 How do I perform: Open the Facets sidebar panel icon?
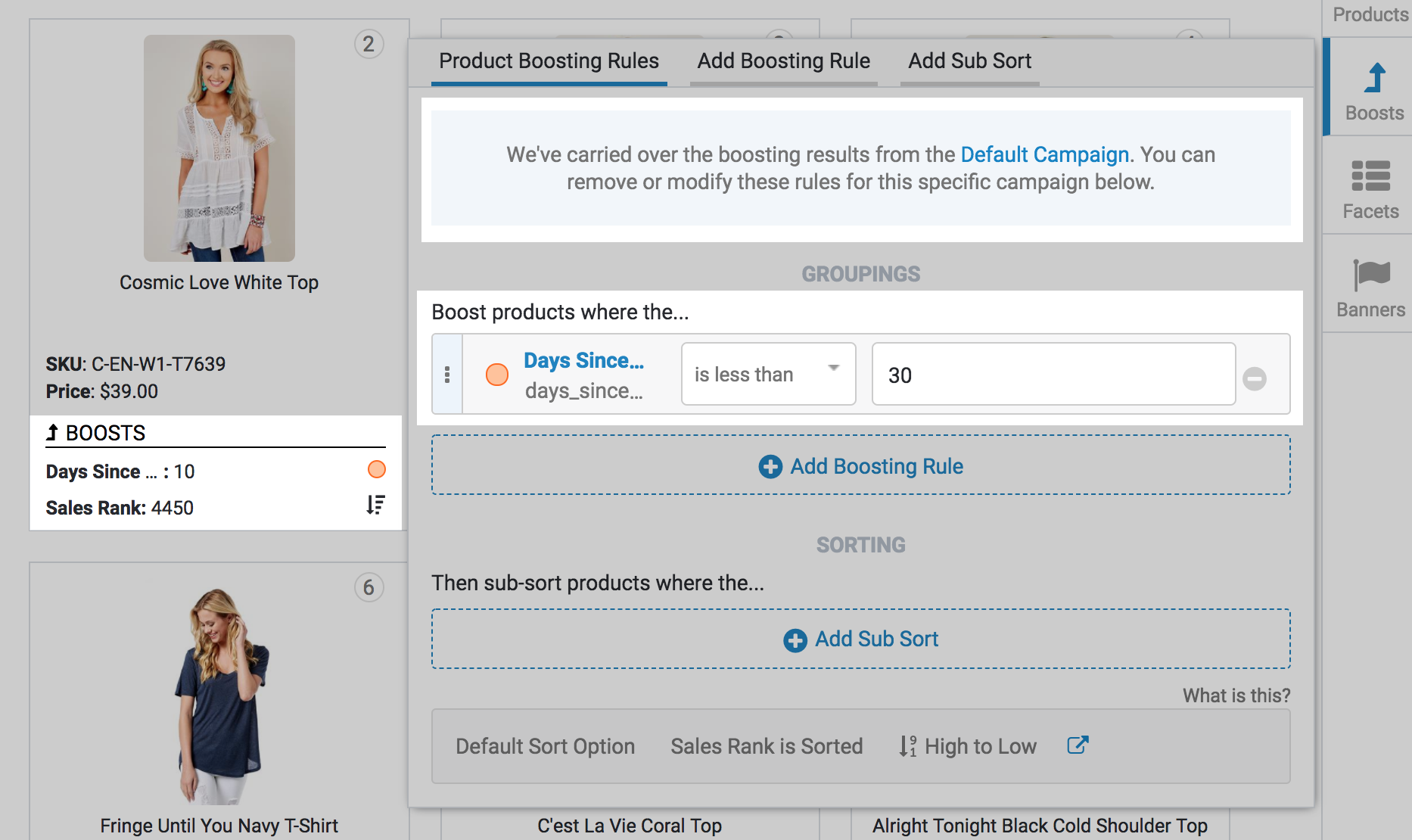pyautogui.click(x=1370, y=176)
